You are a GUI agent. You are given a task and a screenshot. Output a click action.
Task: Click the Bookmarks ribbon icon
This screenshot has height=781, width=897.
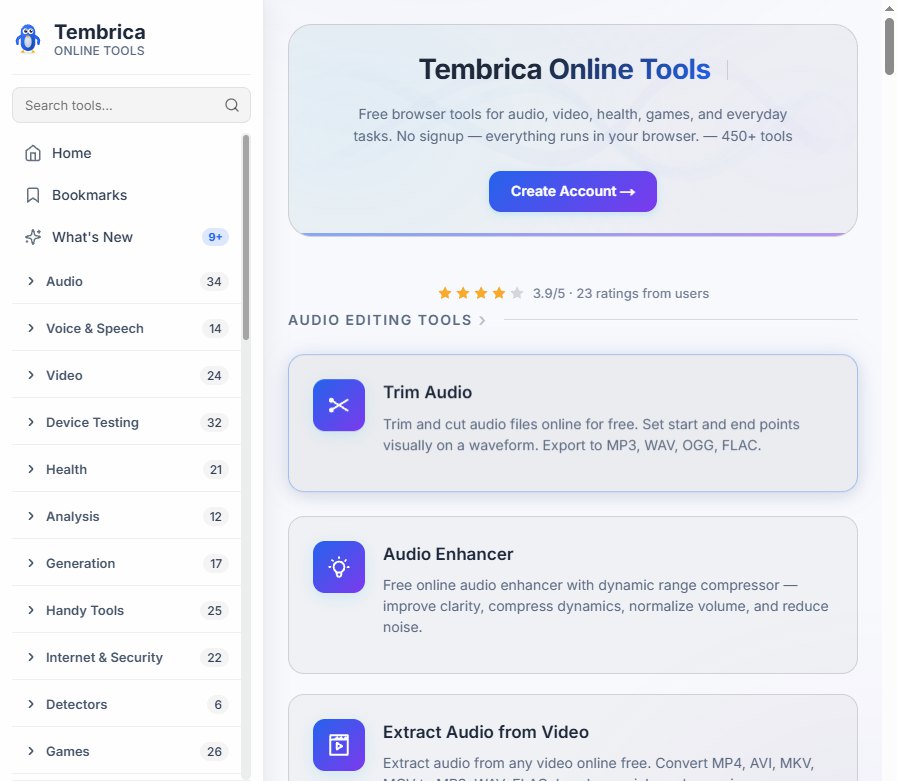(33, 195)
